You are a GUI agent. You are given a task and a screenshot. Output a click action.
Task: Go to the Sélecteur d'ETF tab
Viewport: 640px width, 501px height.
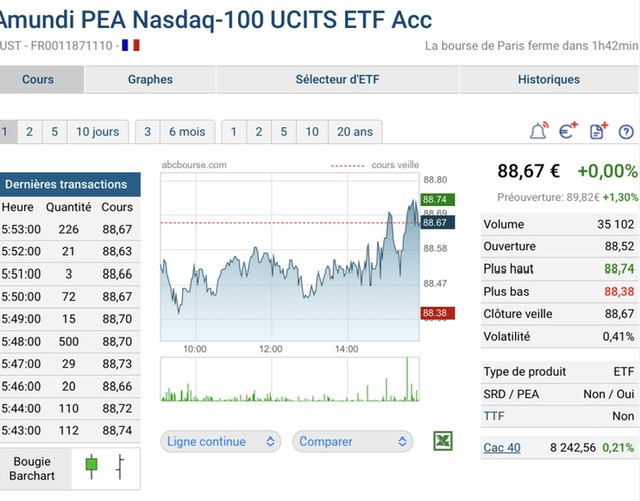coord(336,79)
